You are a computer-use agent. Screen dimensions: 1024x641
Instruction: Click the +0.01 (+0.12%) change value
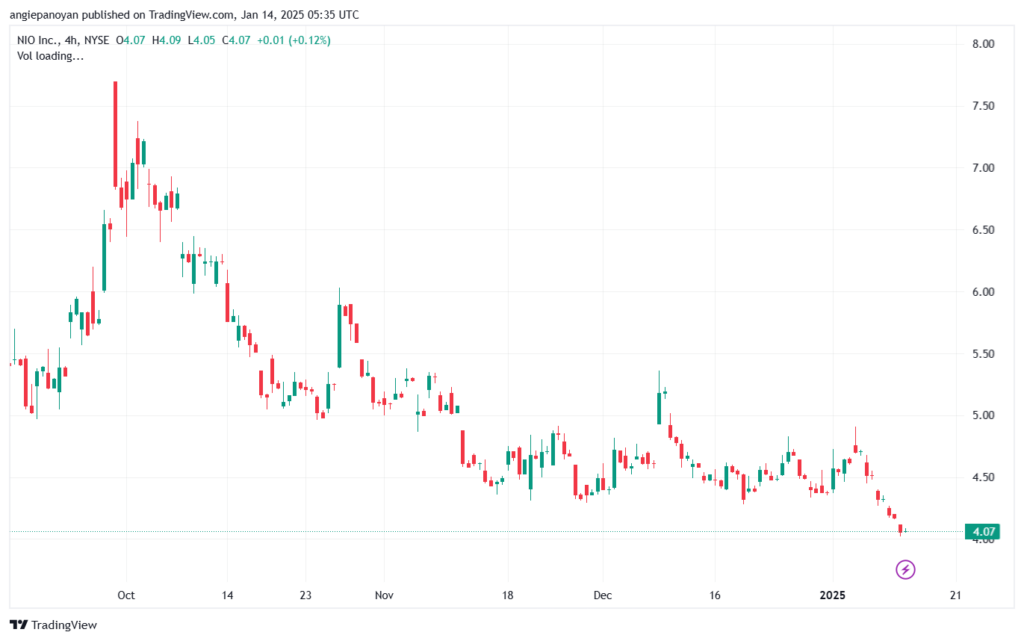point(294,40)
